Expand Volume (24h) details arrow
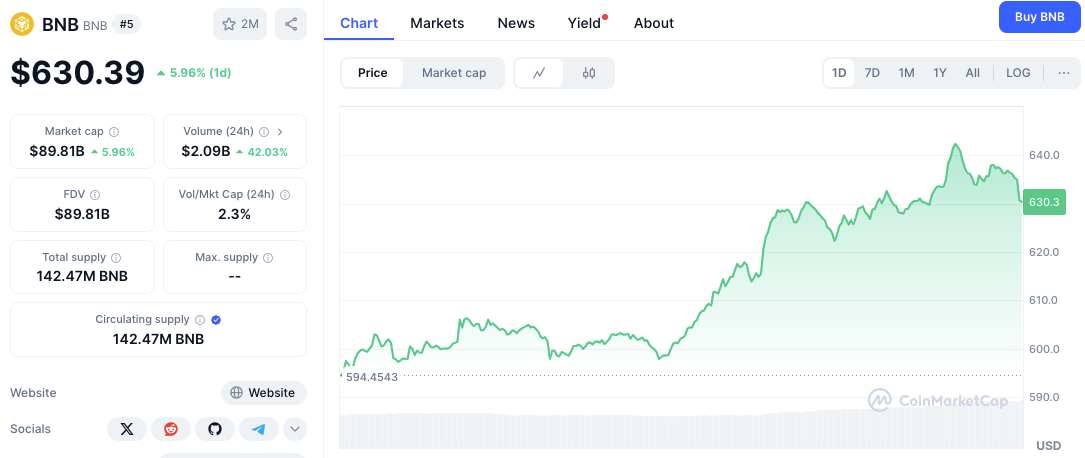The height and width of the screenshot is (458, 1085). (280, 131)
